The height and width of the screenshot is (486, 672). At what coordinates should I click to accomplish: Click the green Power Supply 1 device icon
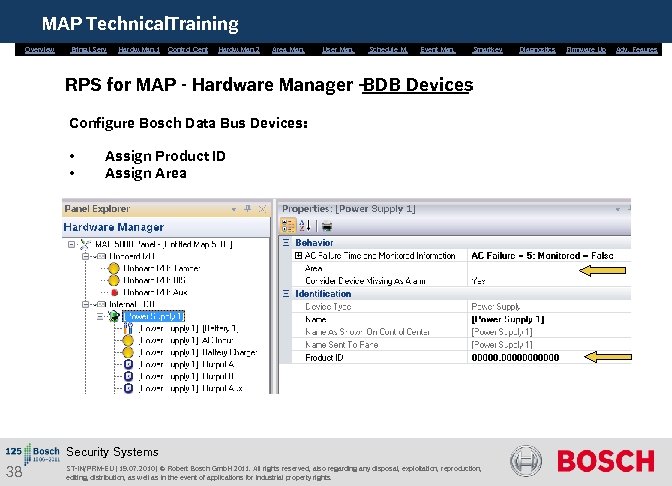coord(114,316)
